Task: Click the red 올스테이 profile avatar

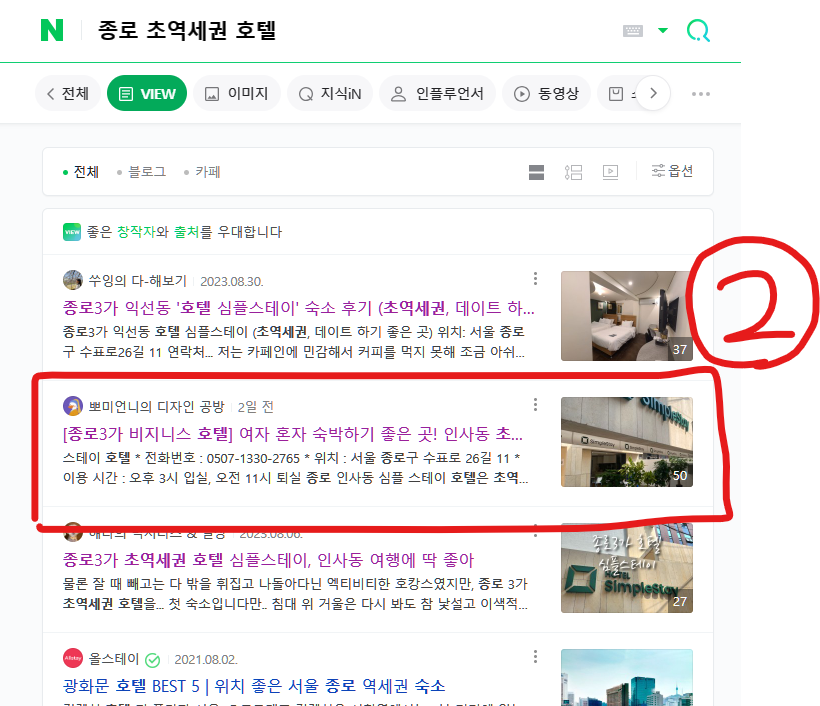Action: (73, 658)
